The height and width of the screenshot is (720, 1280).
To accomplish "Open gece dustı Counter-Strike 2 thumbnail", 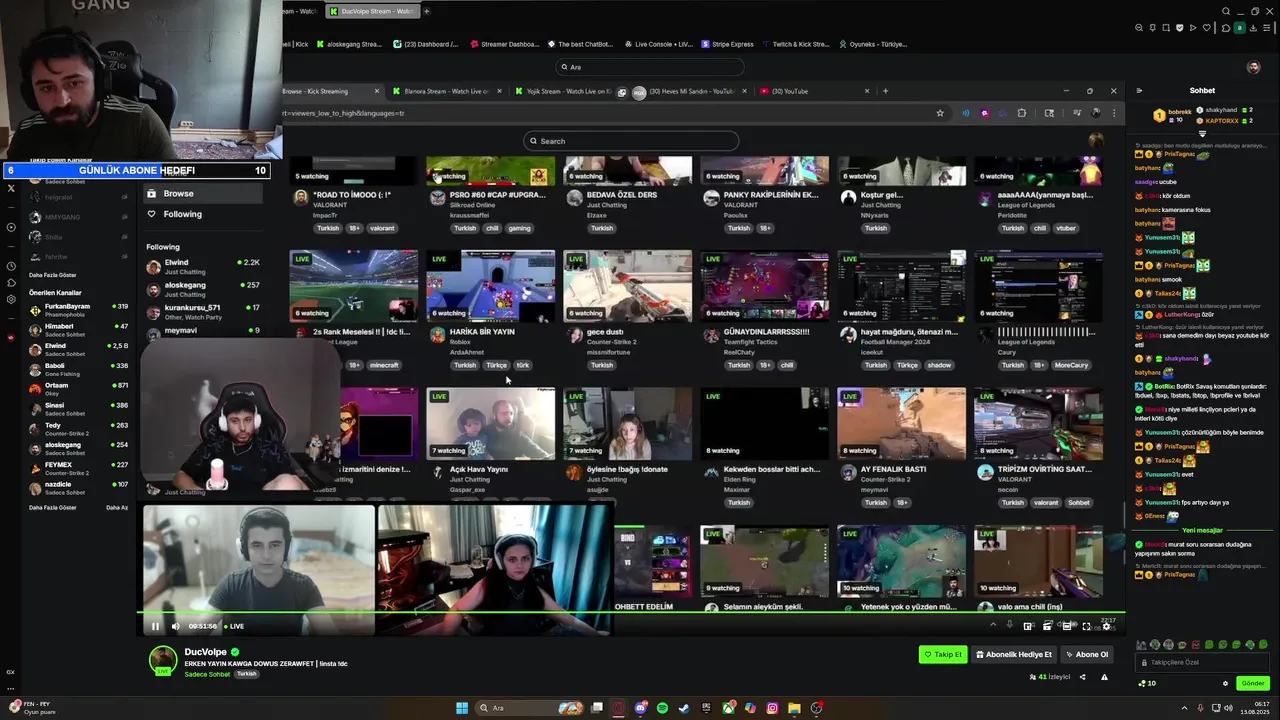I will pyautogui.click(x=627, y=286).
